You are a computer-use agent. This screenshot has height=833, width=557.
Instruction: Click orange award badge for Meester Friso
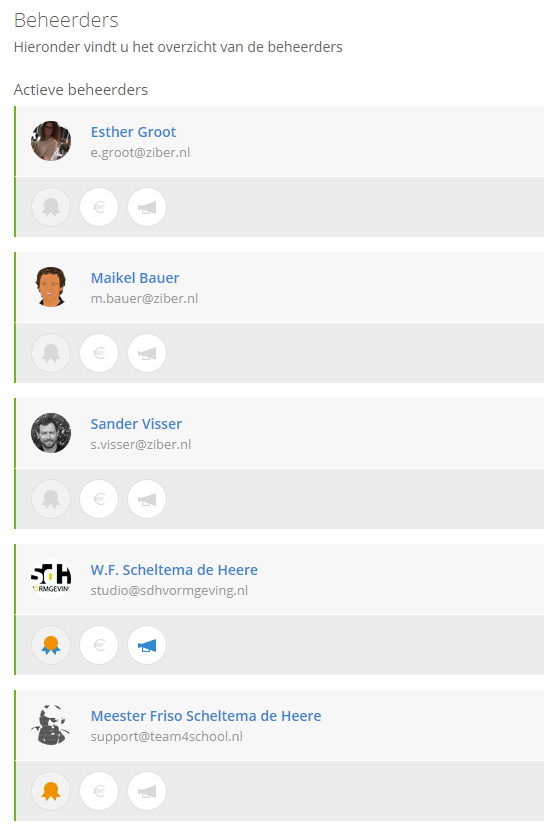pos(51,792)
